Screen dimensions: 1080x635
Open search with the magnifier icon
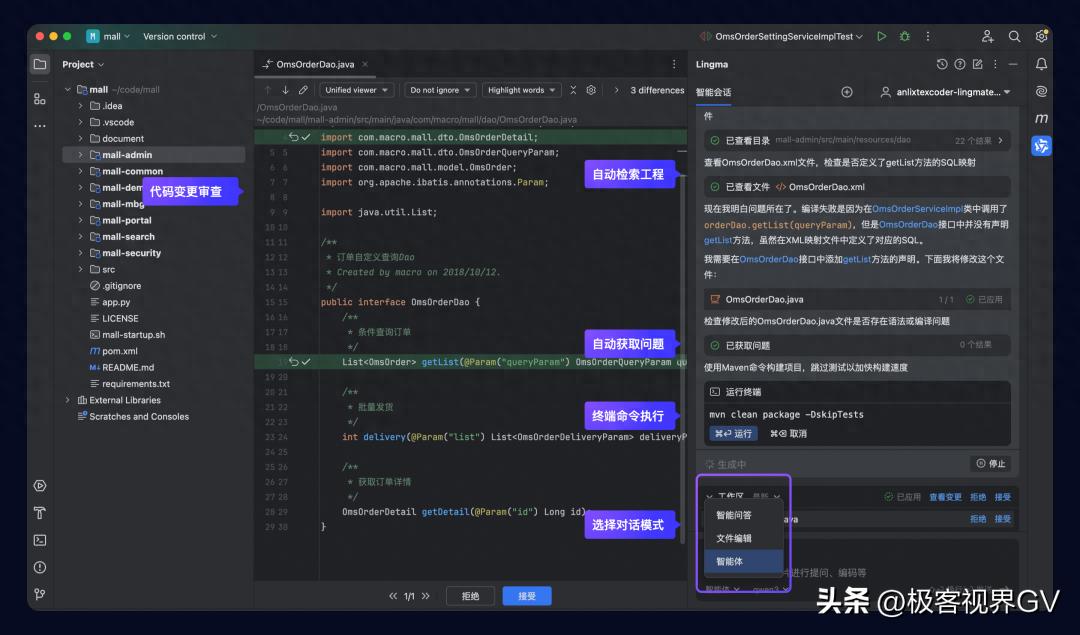(1014, 36)
